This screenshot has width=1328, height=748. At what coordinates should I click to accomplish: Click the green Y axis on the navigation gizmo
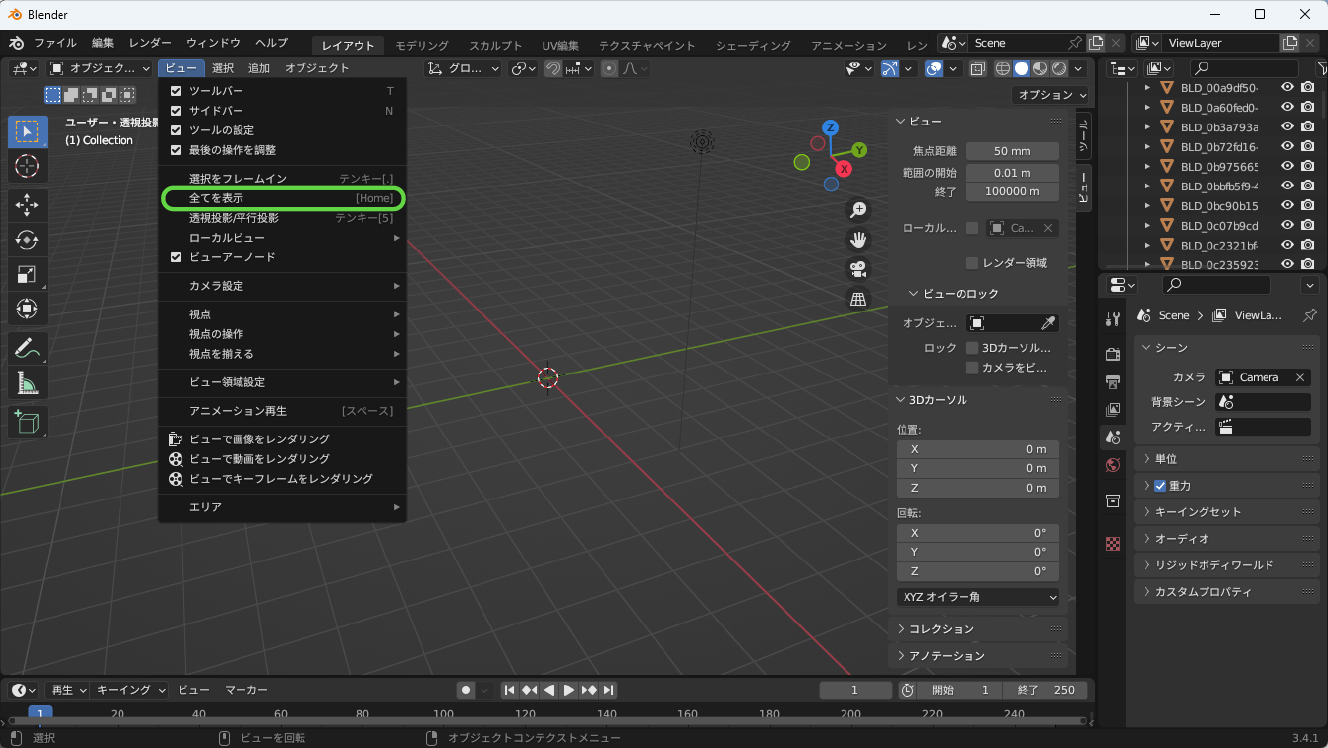pyautogui.click(x=859, y=150)
